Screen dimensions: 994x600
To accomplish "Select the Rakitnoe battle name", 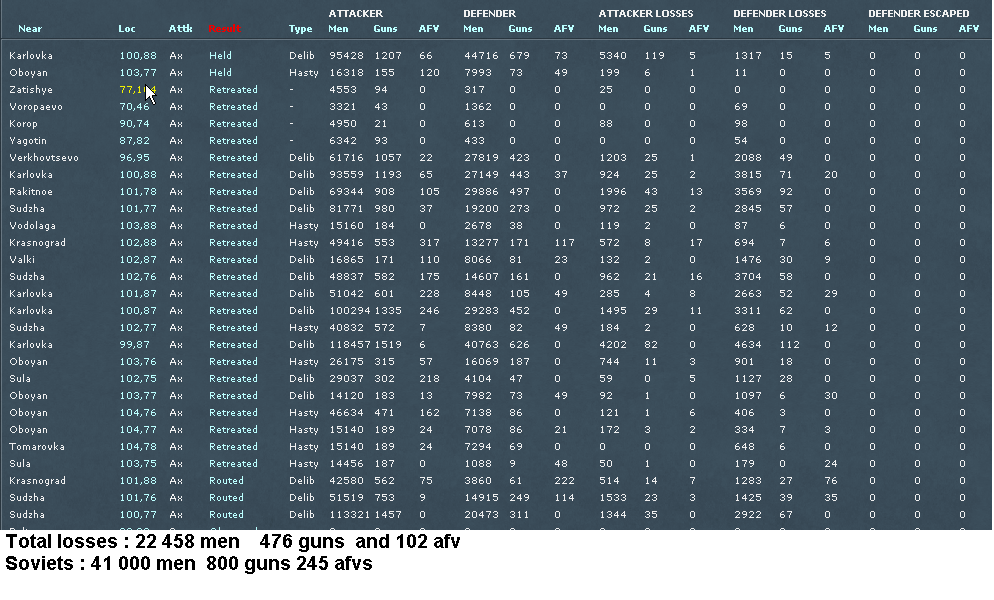I will (31, 192).
